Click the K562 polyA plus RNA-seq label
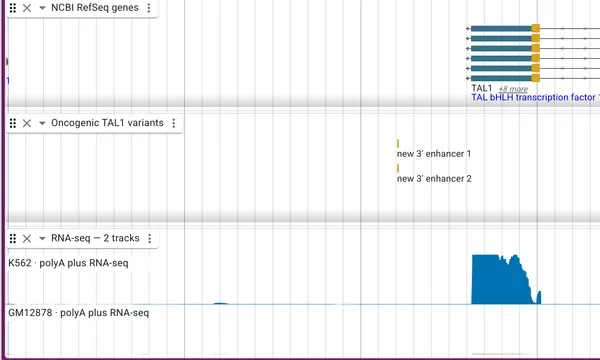Screen dimensions: 600x360 point(68,263)
